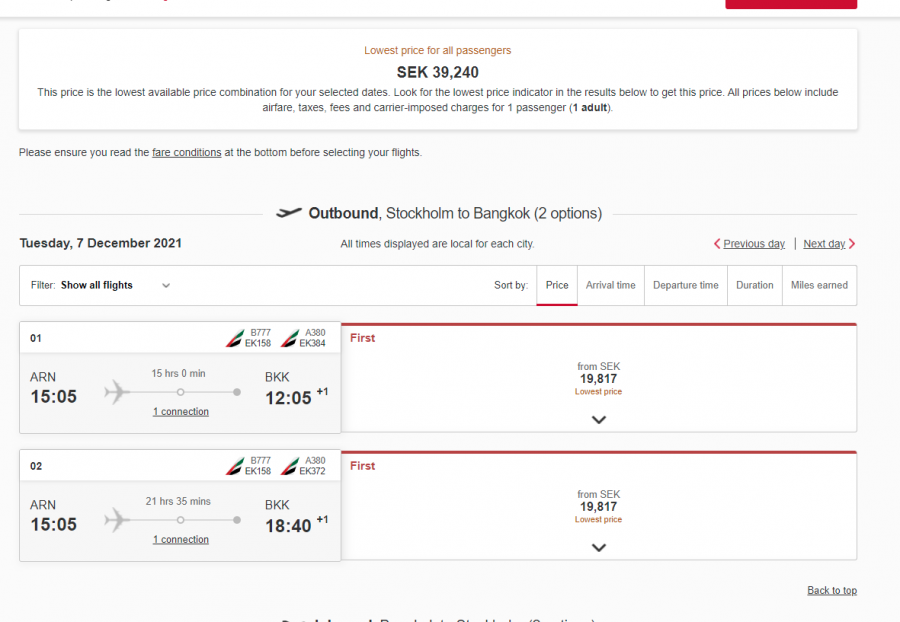Screen dimensions: 900x622
Task: Click the airplane icon in flight 01
Action: (x=117, y=392)
